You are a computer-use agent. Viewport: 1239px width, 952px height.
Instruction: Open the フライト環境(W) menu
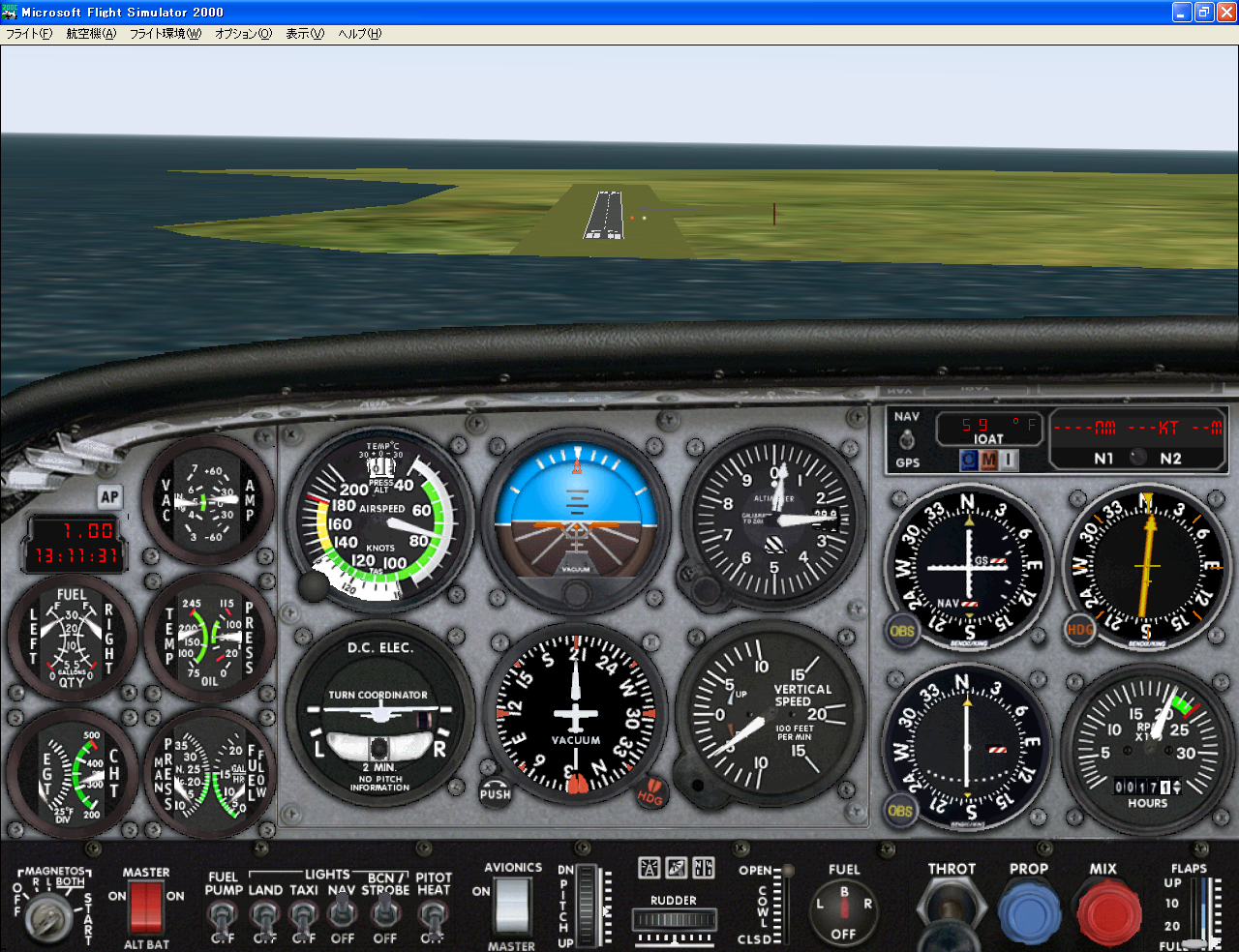166,34
